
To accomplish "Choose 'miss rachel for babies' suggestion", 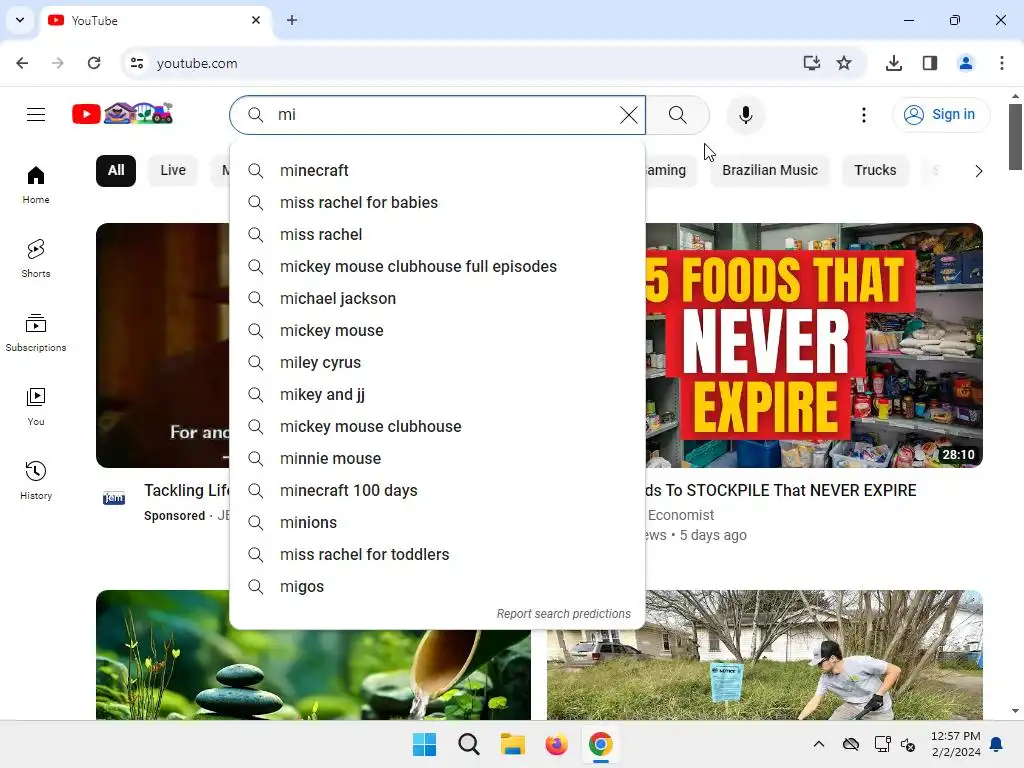I will [x=438, y=202].
